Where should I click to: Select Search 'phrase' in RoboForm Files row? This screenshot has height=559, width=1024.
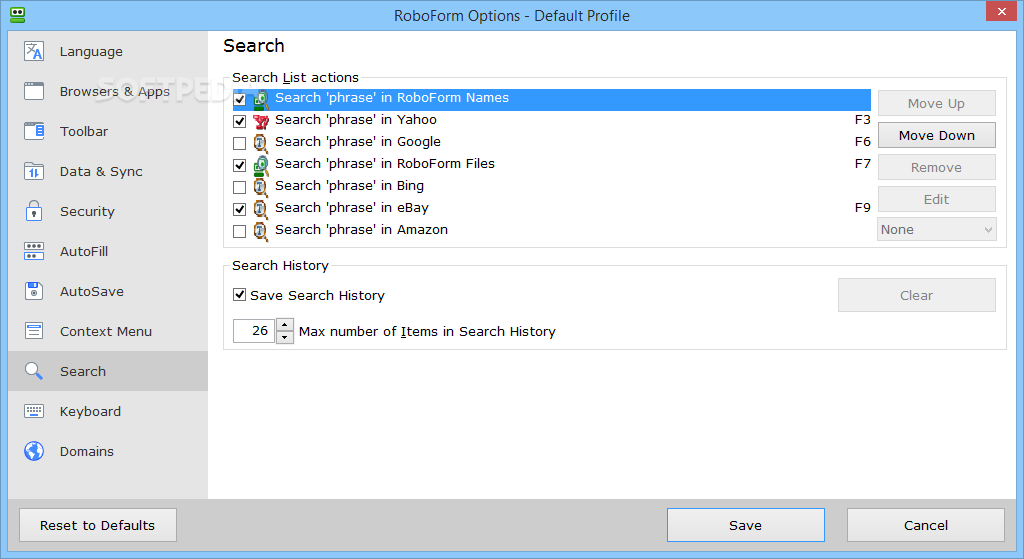(552, 164)
